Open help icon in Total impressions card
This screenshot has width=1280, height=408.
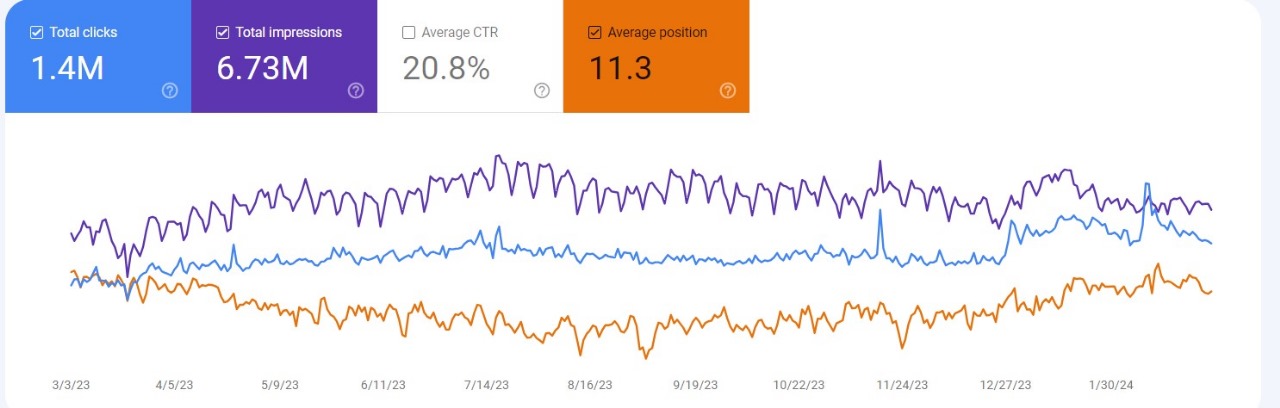point(356,91)
